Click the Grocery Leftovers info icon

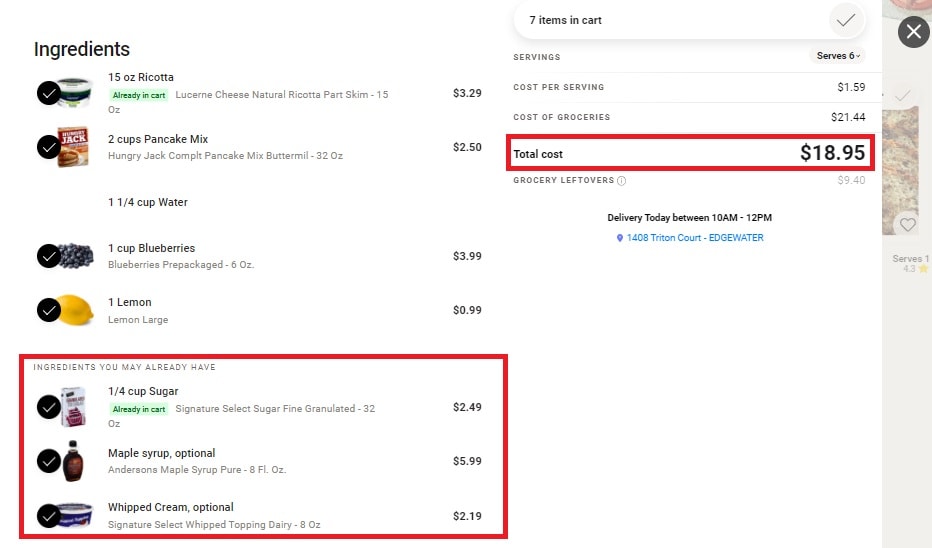[x=621, y=181]
